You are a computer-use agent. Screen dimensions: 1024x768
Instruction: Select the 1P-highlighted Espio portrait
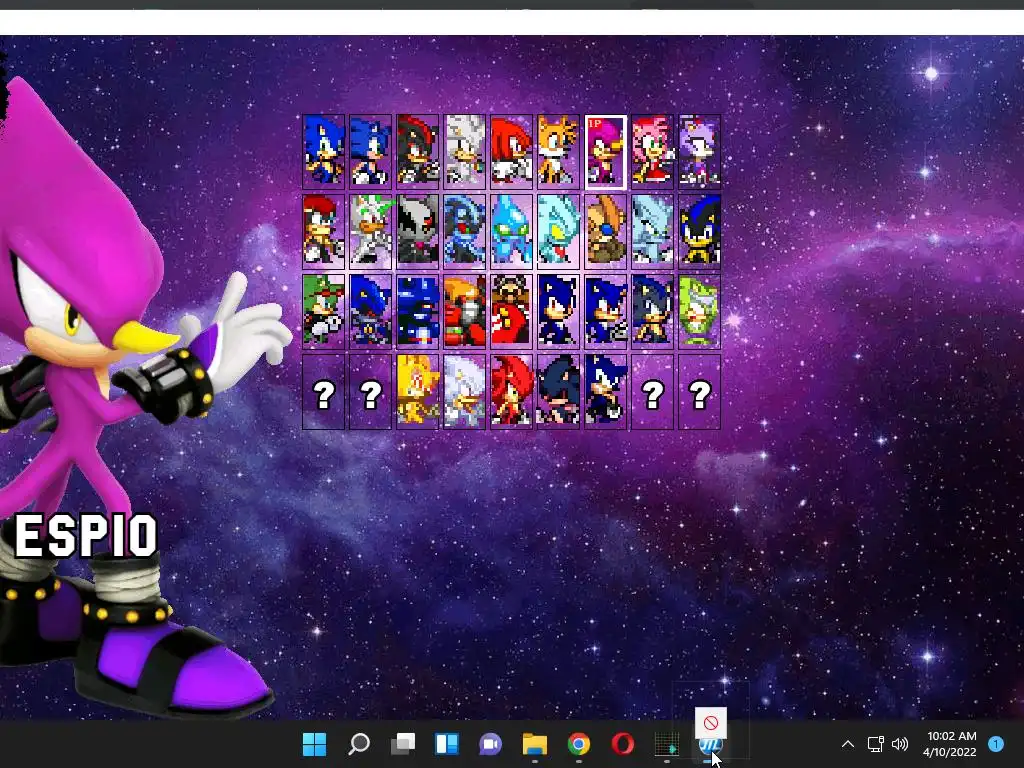click(x=605, y=152)
